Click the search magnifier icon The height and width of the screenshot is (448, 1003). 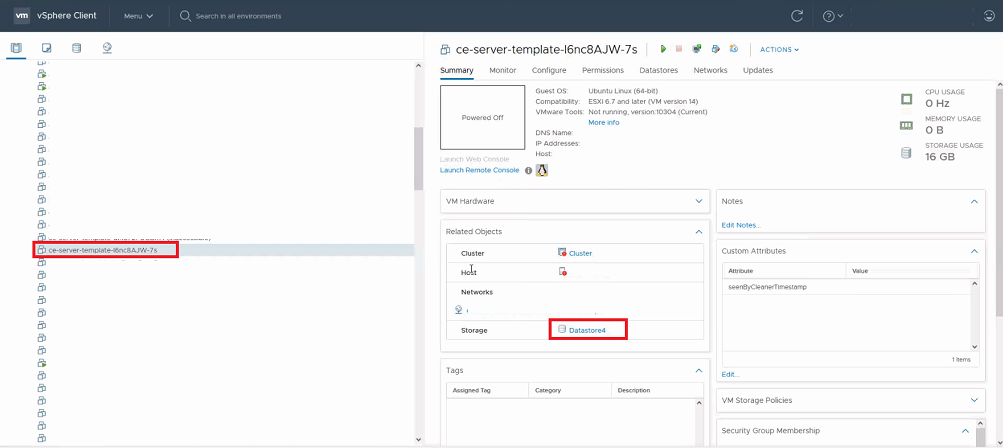point(186,16)
